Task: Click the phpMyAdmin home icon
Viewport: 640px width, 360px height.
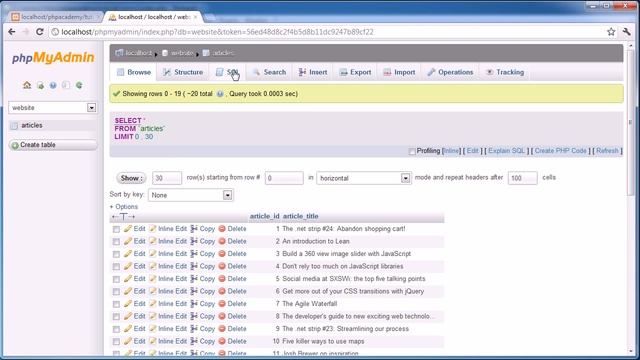Action: [x=27, y=85]
